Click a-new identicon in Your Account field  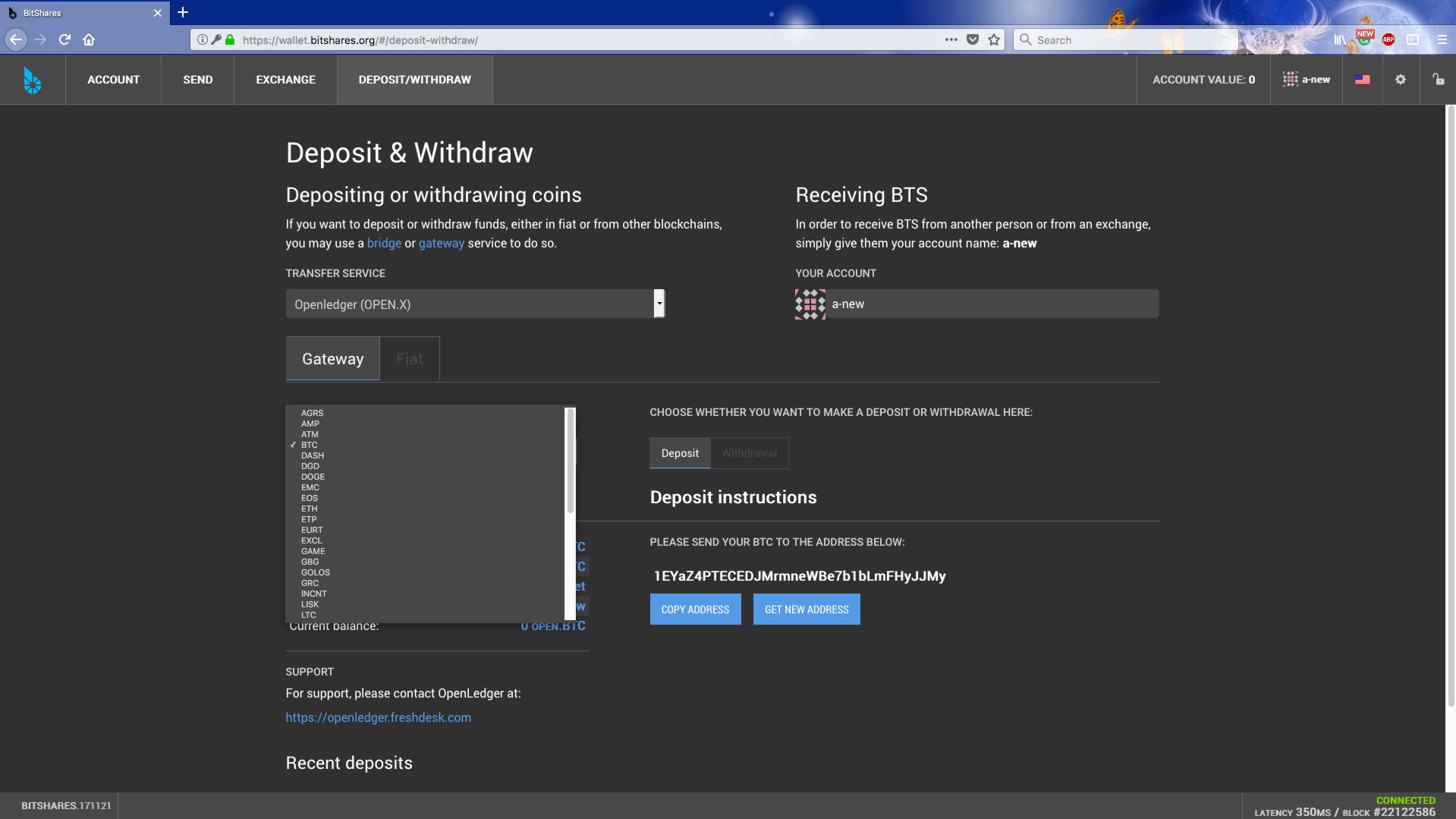pos(810,304)
